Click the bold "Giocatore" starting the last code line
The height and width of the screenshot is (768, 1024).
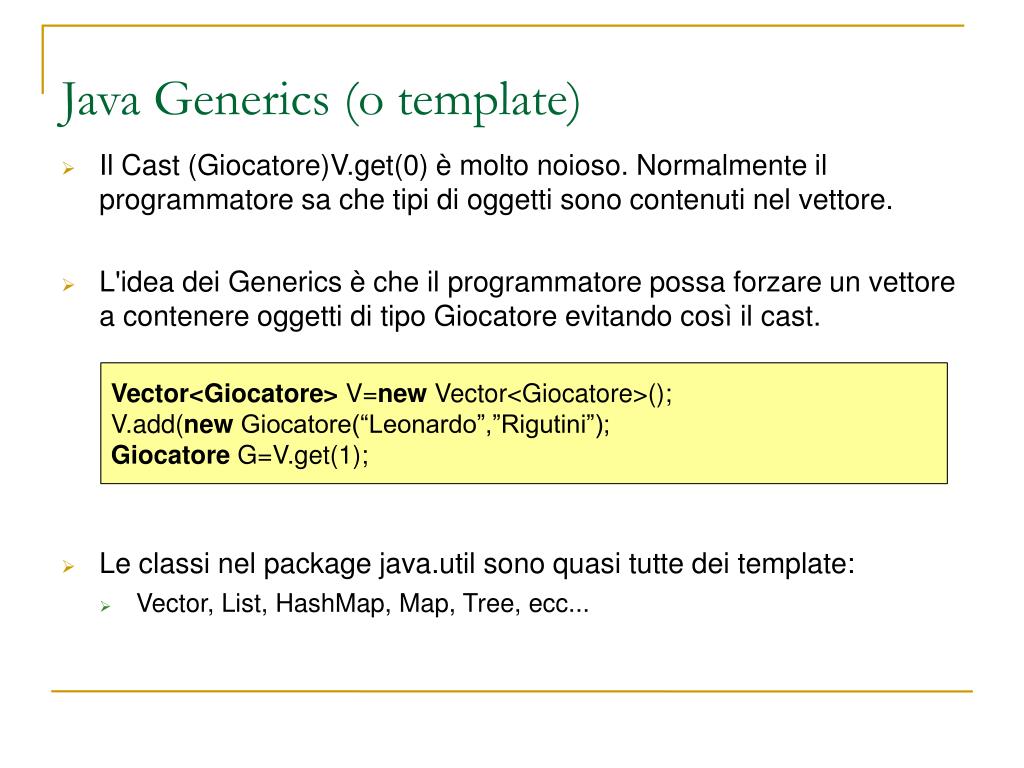pyautogui.click(x=170, y=456)
